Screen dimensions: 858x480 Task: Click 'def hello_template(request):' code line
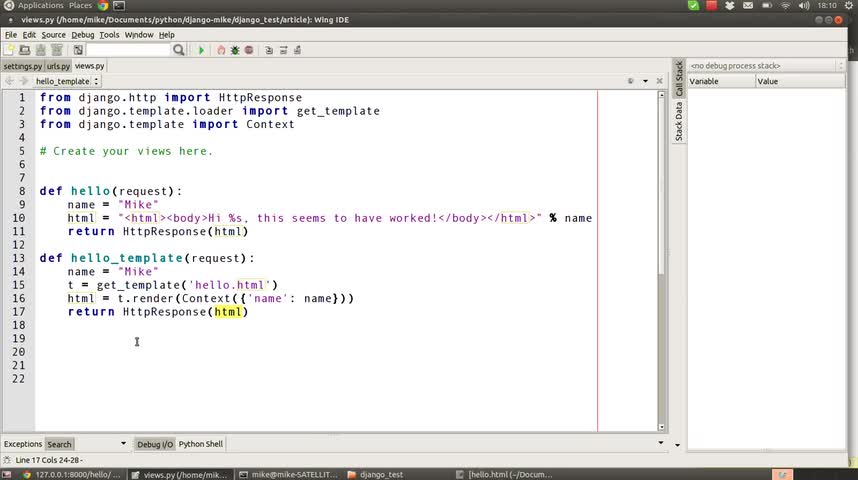(147, 258)
